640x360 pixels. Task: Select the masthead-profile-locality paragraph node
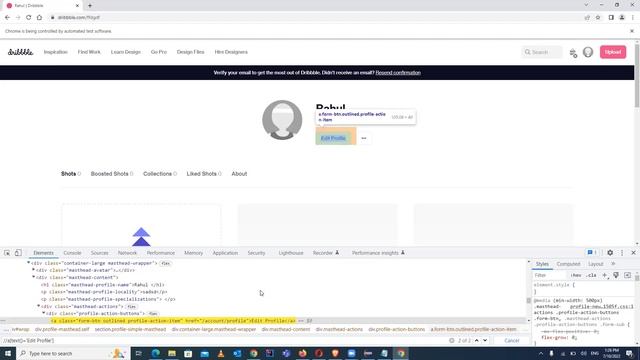coord(104,292)
